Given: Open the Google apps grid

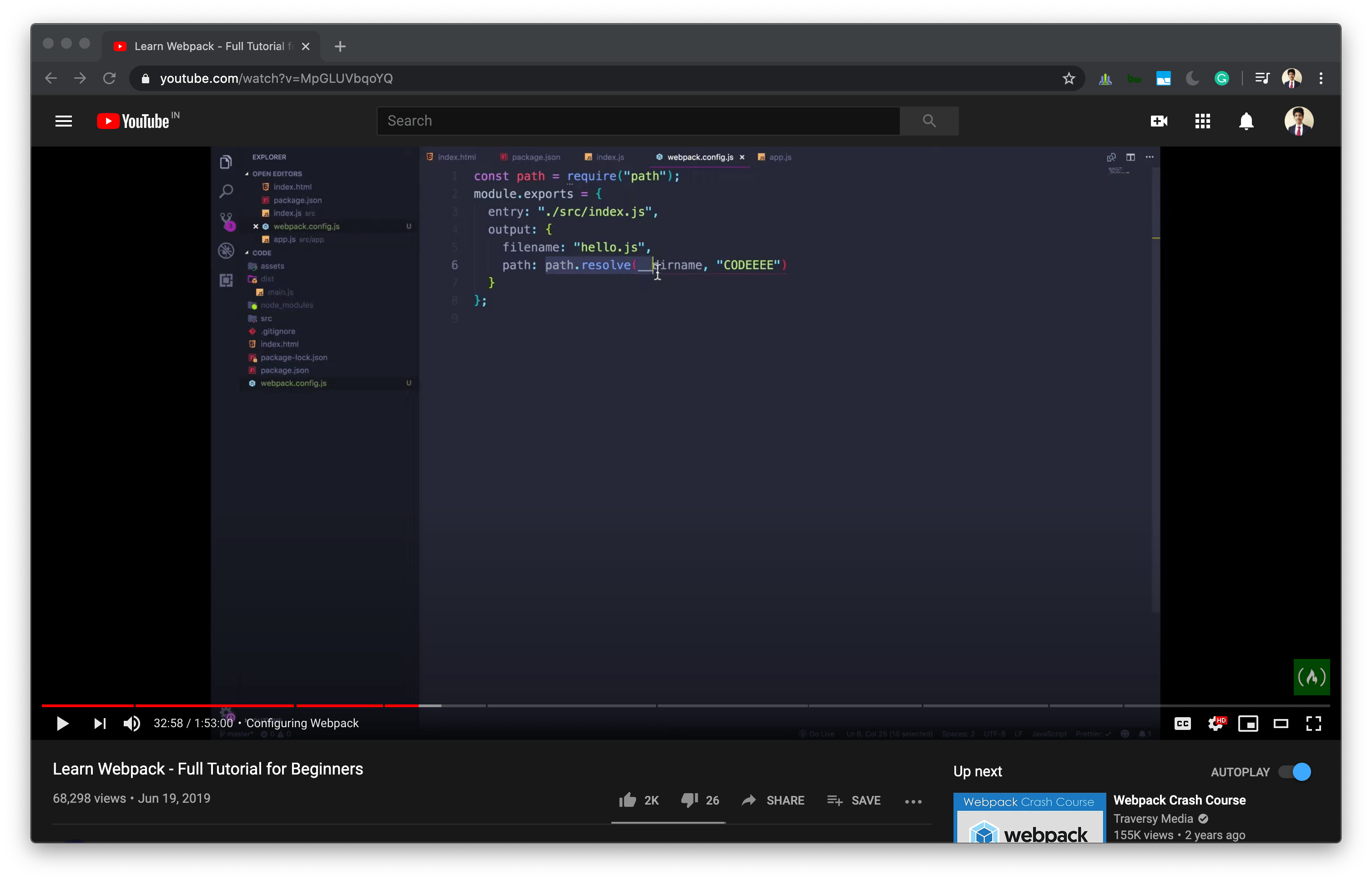Looking at the screenshot, I should (1202, 121).
